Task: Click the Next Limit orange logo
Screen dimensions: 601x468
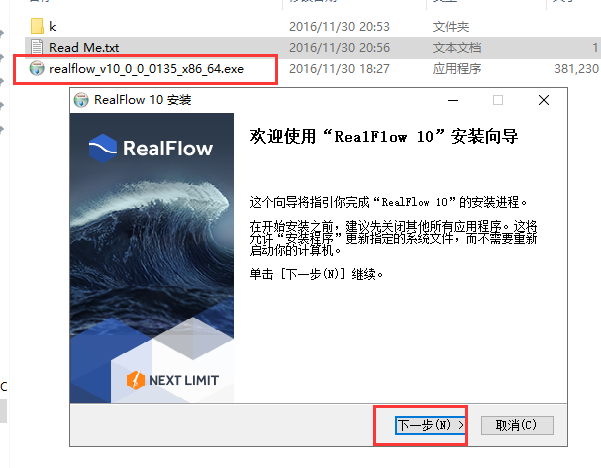Action: click(135, 380)
